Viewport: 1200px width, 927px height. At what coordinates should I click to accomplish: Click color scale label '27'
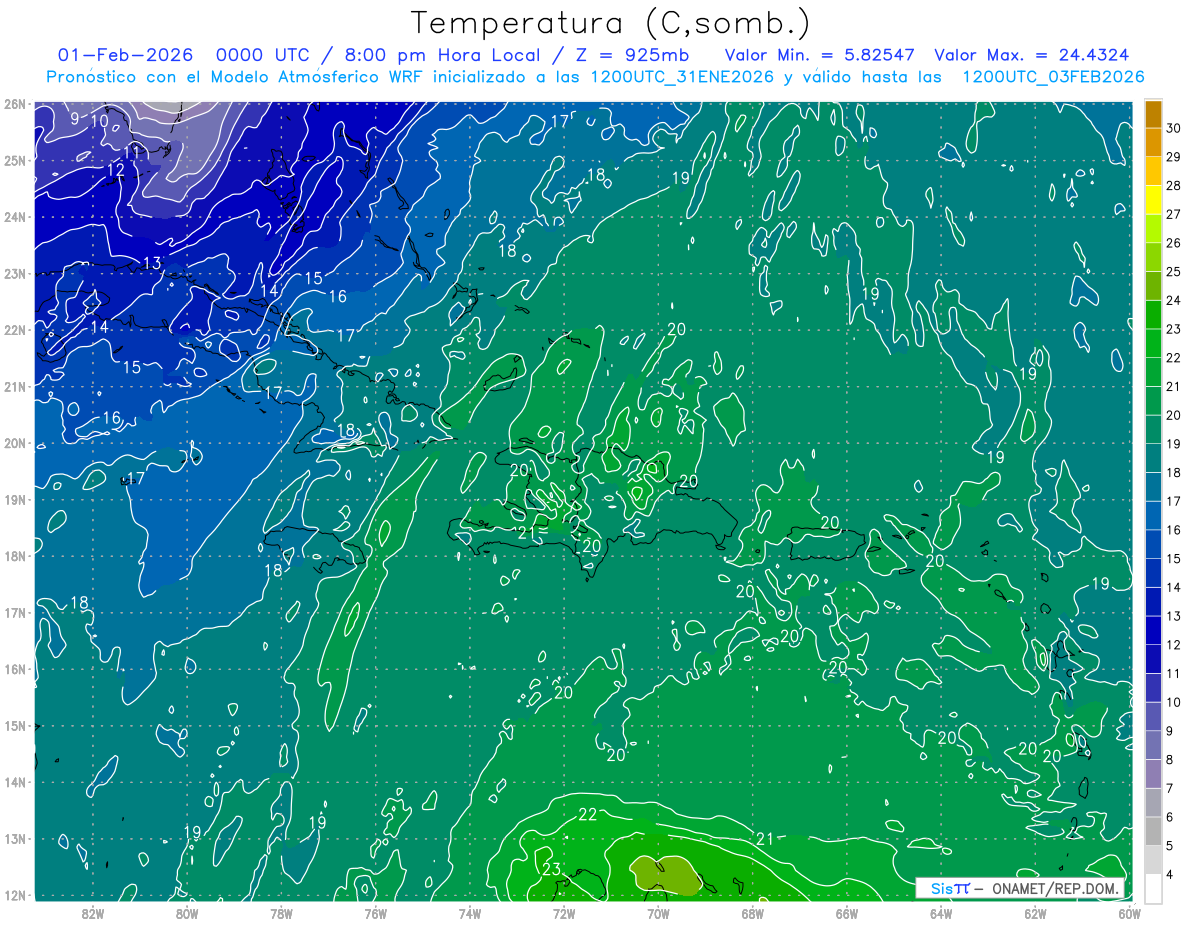(1174, 214)
